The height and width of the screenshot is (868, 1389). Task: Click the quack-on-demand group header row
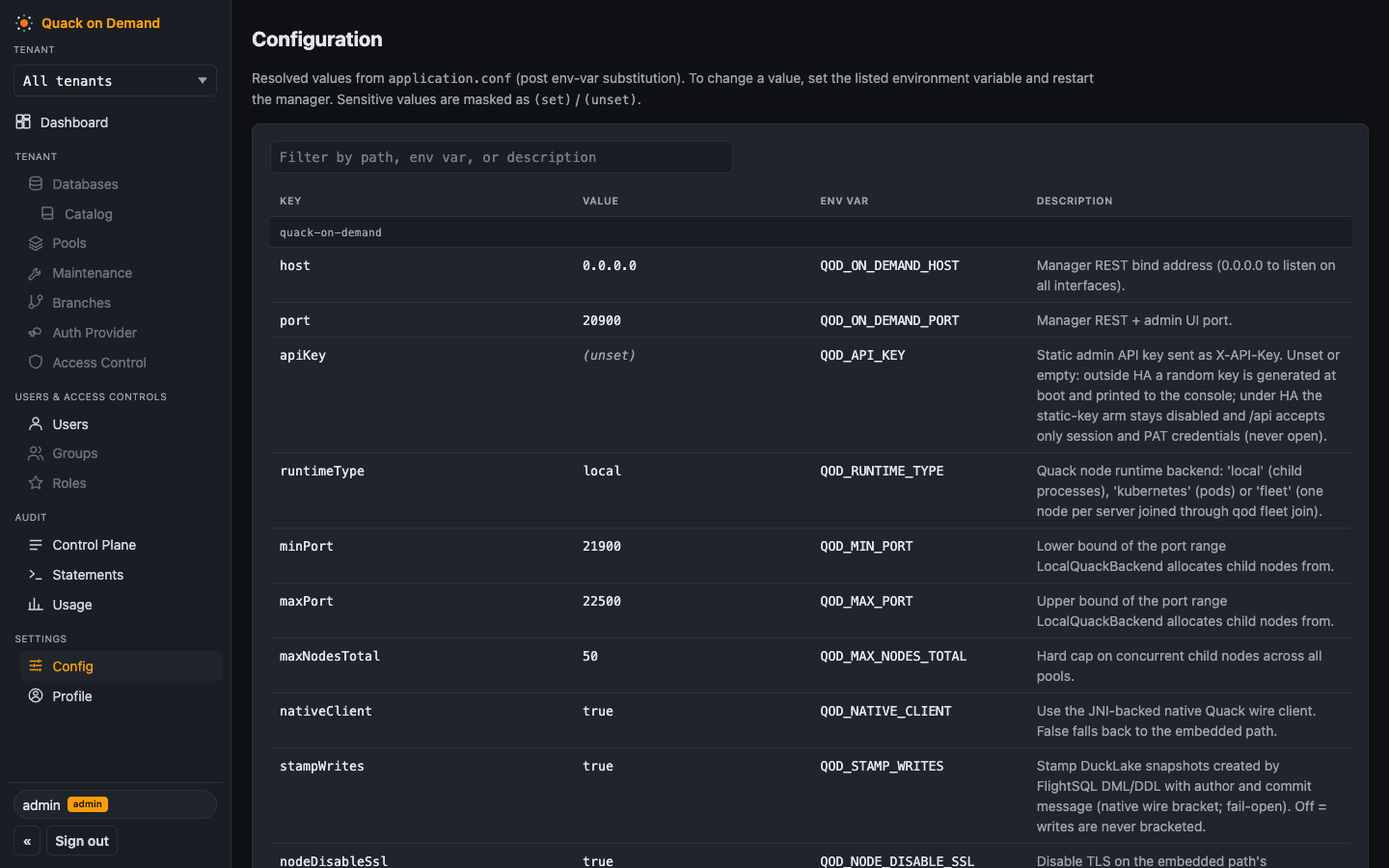[810, 232]
